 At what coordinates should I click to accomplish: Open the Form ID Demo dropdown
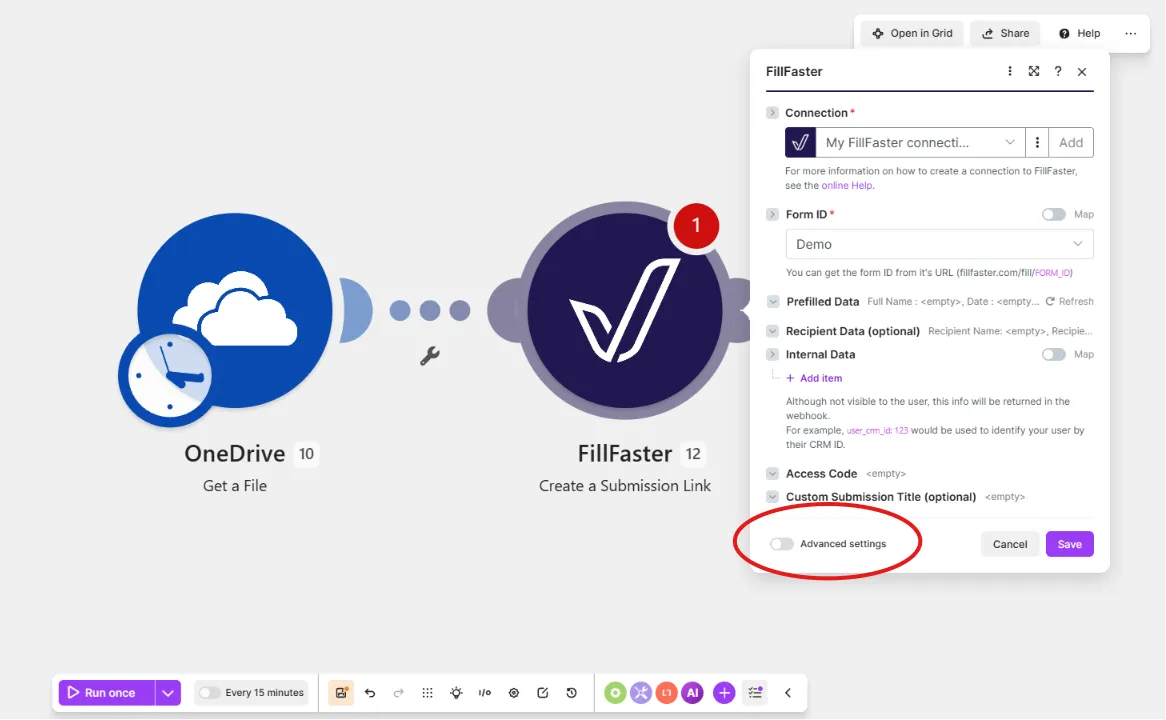pos(939,244)
